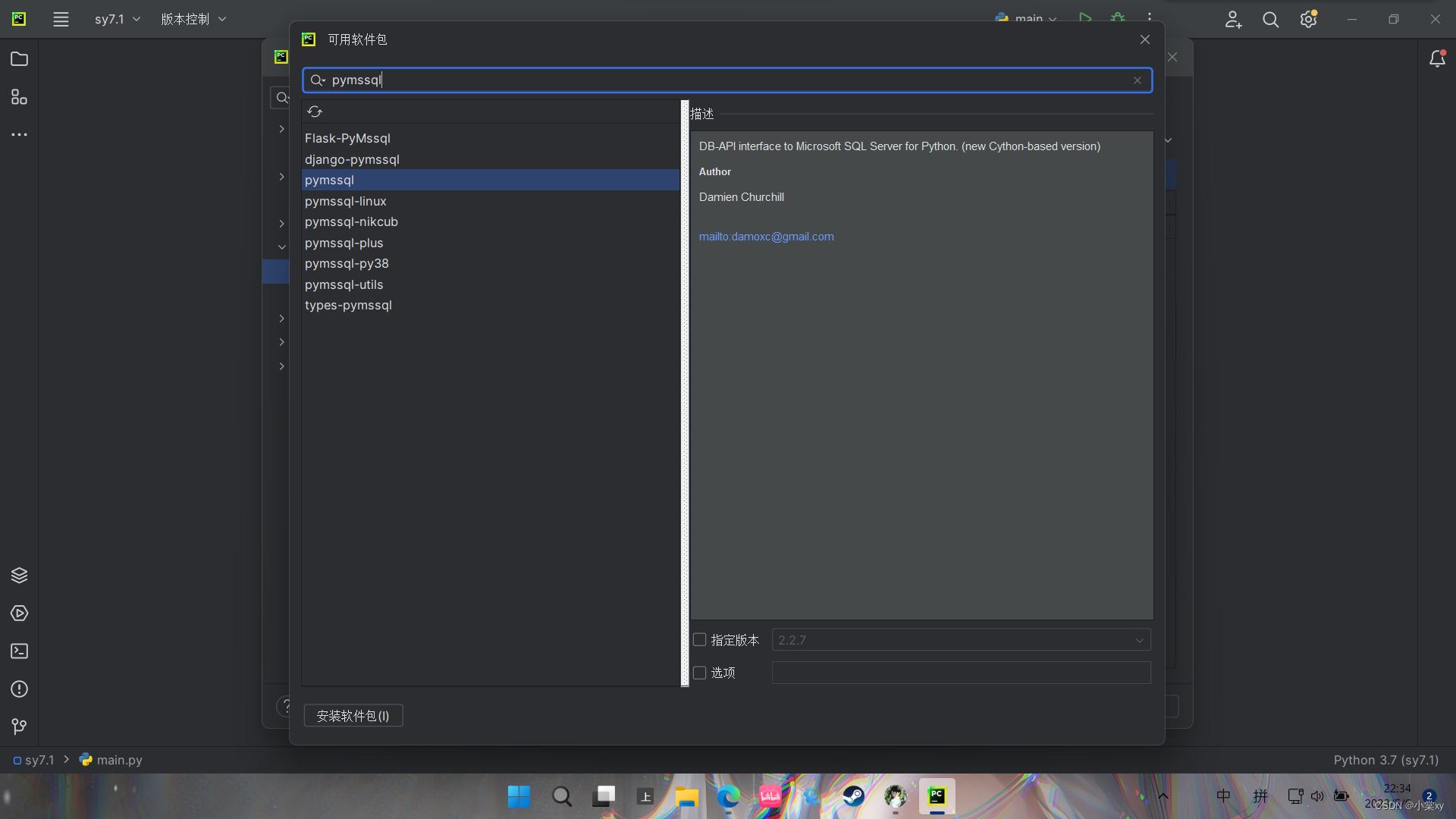
Task: Click the package search input field
Action: tap(727, 80)
